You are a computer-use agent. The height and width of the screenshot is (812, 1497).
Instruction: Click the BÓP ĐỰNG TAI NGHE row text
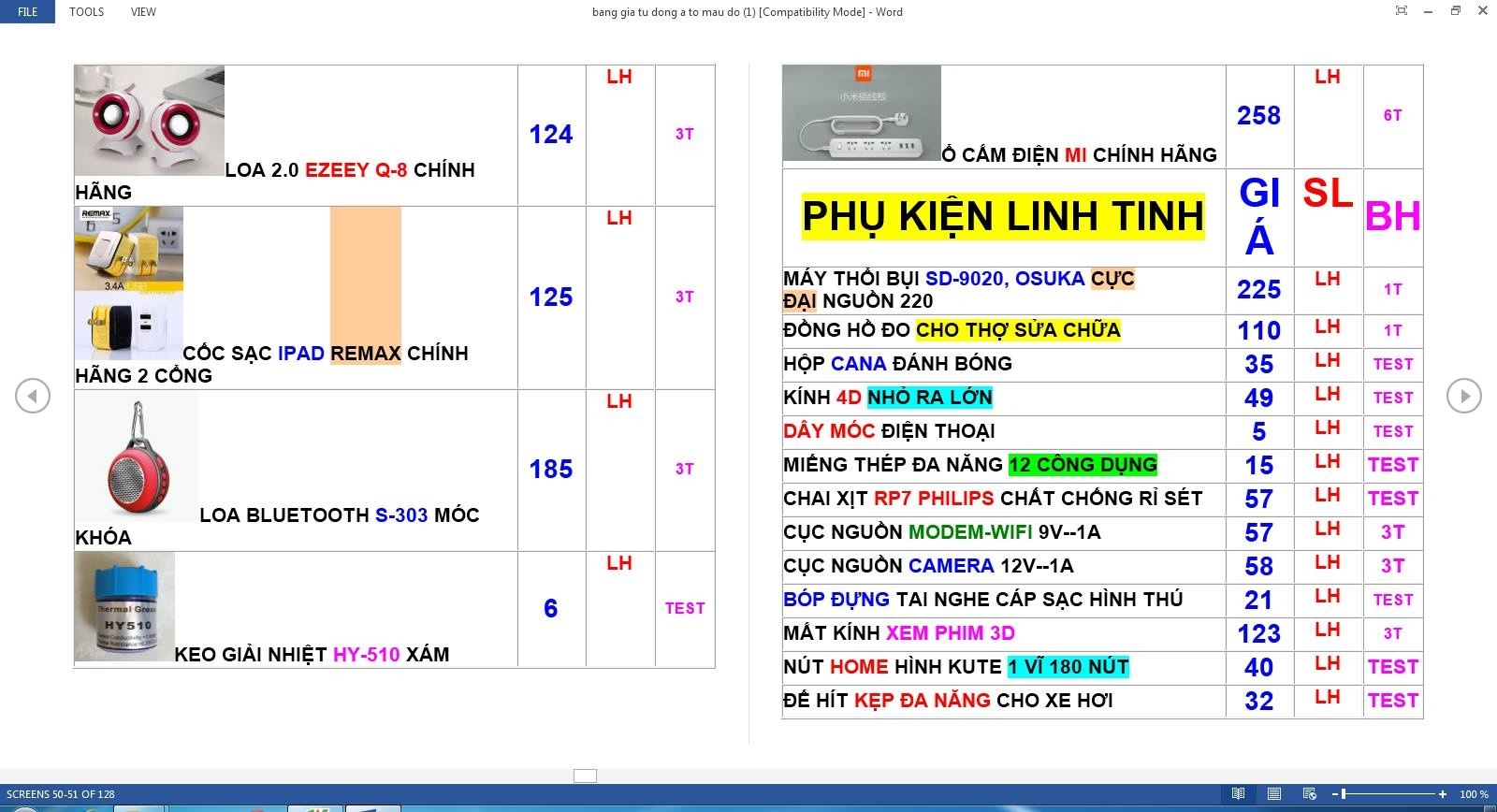pos(983,600)
